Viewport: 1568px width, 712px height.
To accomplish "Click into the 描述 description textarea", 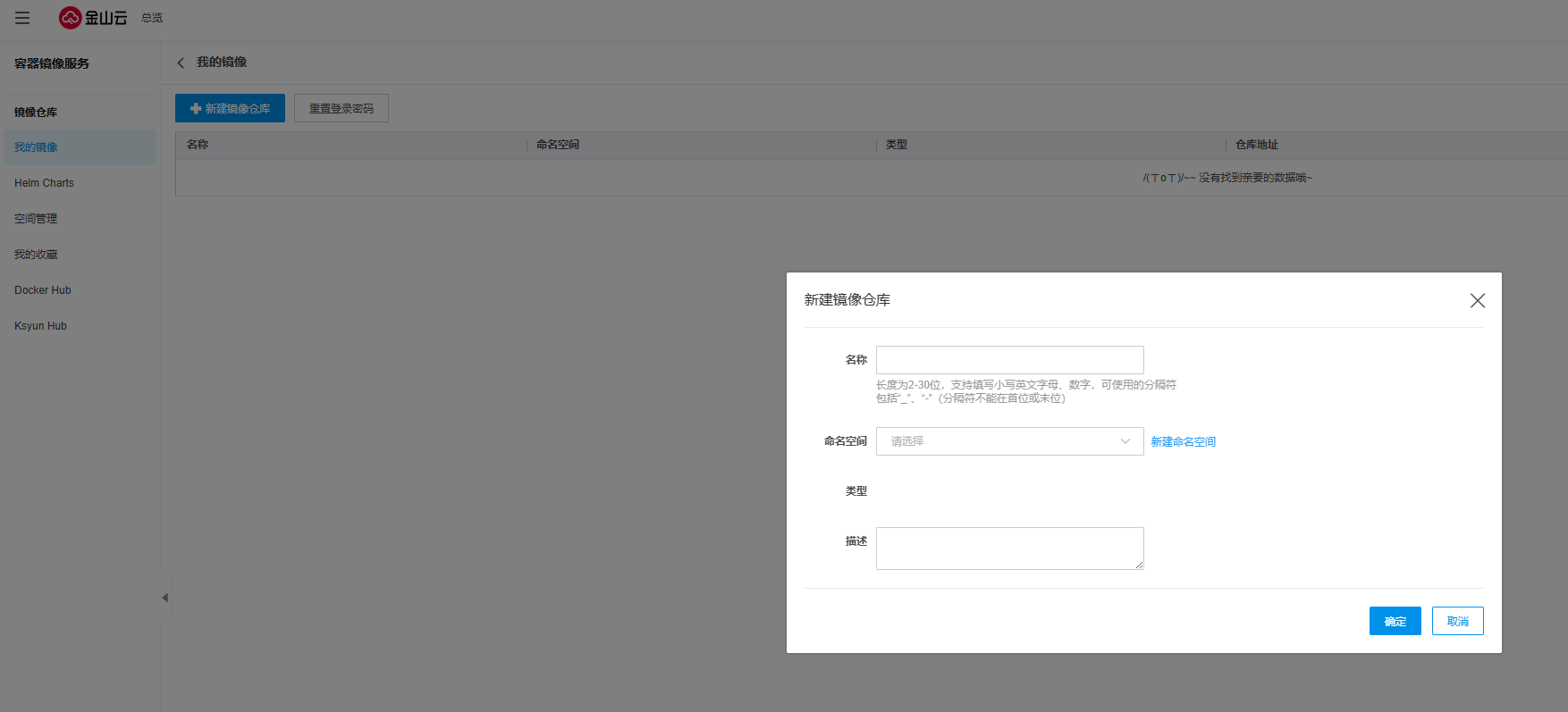I will point(1009,548).
